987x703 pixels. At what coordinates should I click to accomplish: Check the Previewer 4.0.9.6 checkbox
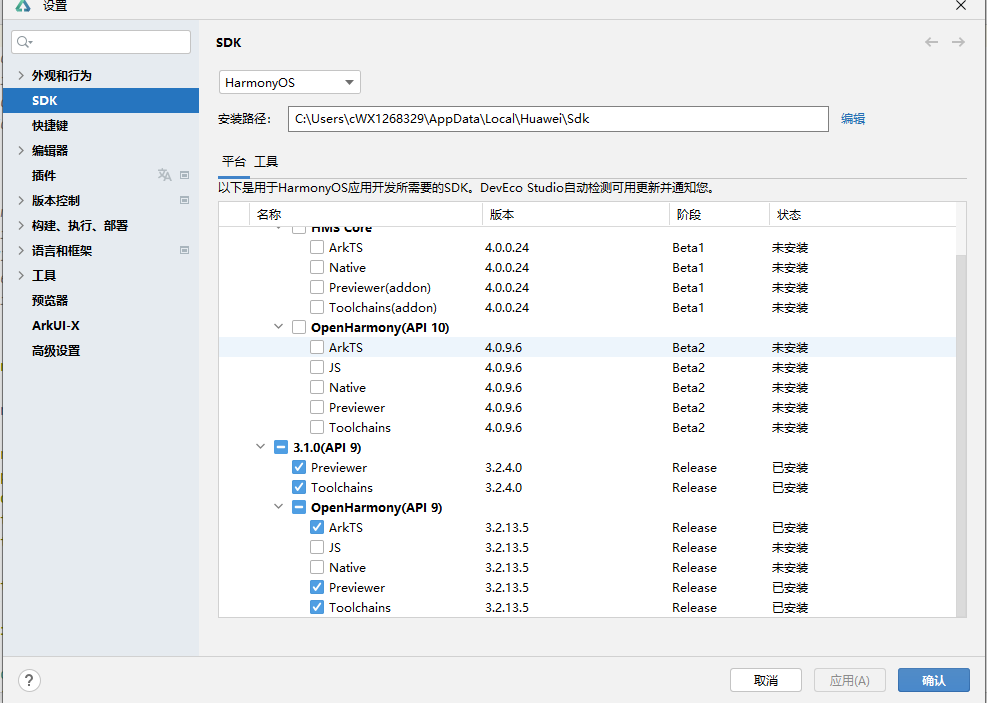(x=317, y=407)
